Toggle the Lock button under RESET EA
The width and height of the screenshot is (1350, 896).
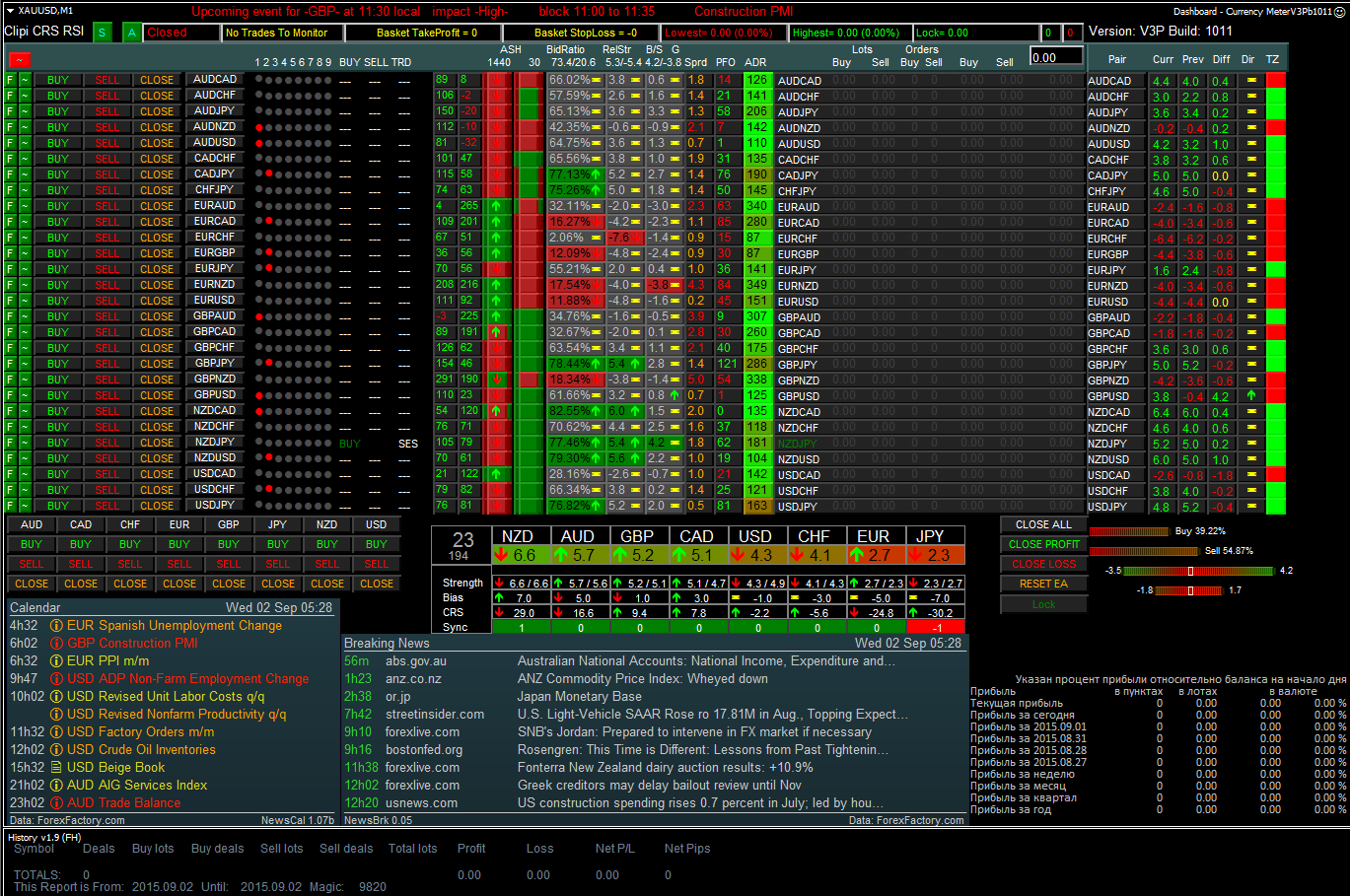[x=1043, y=604]
